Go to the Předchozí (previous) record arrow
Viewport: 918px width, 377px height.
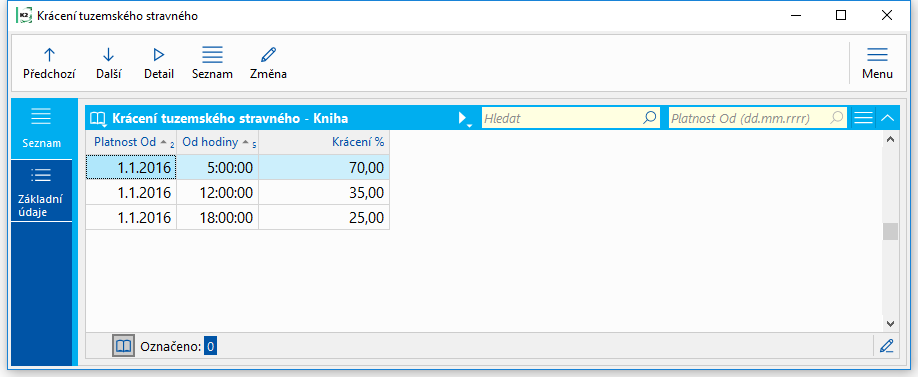[x=49, y=55]
